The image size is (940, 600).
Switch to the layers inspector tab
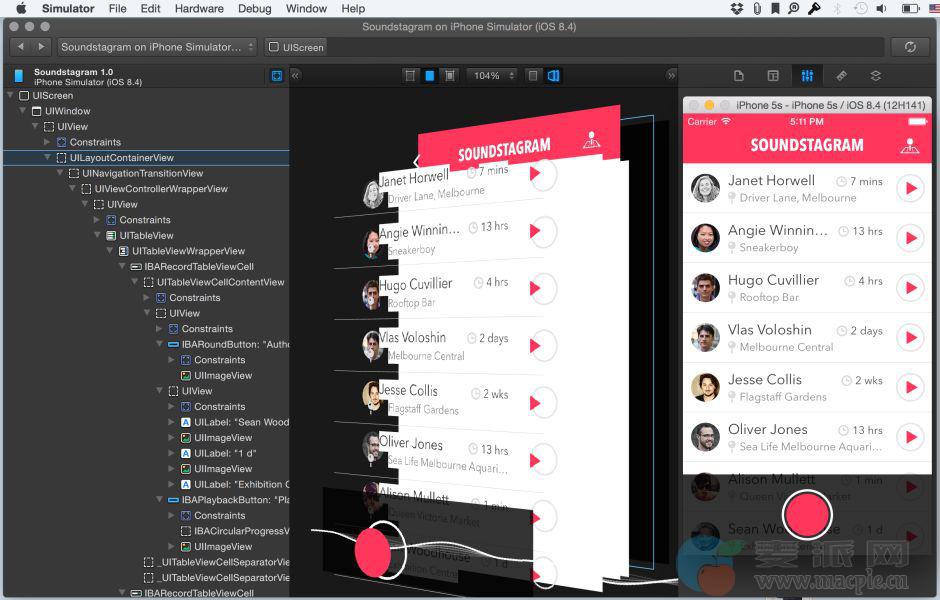tap(875, 76)
